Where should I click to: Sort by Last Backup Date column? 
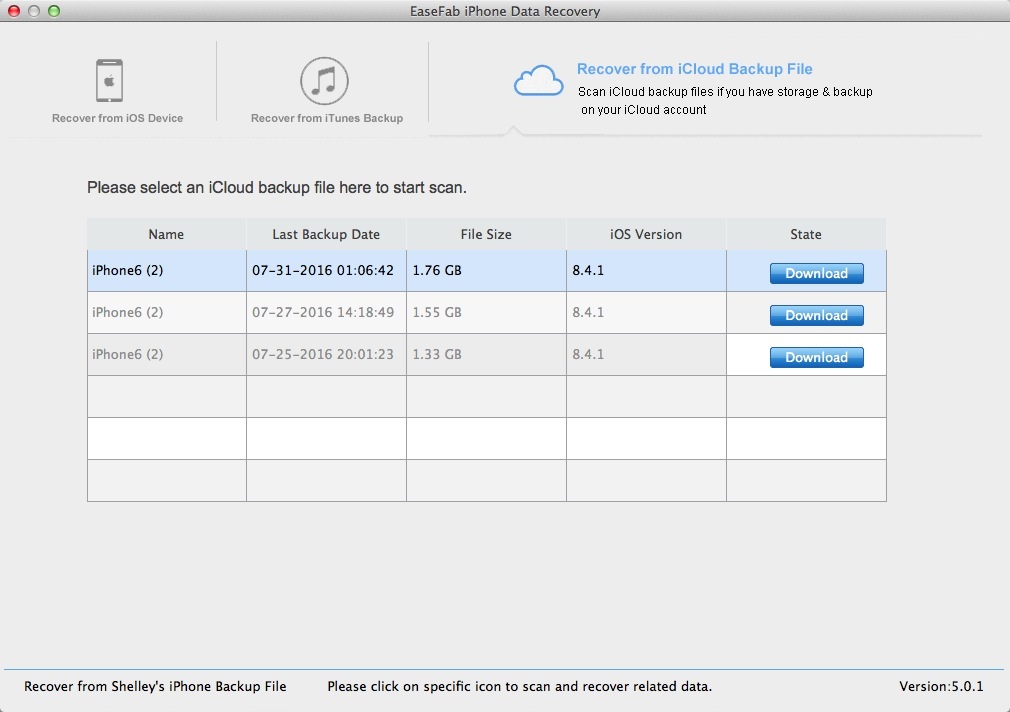coord(326,235)
